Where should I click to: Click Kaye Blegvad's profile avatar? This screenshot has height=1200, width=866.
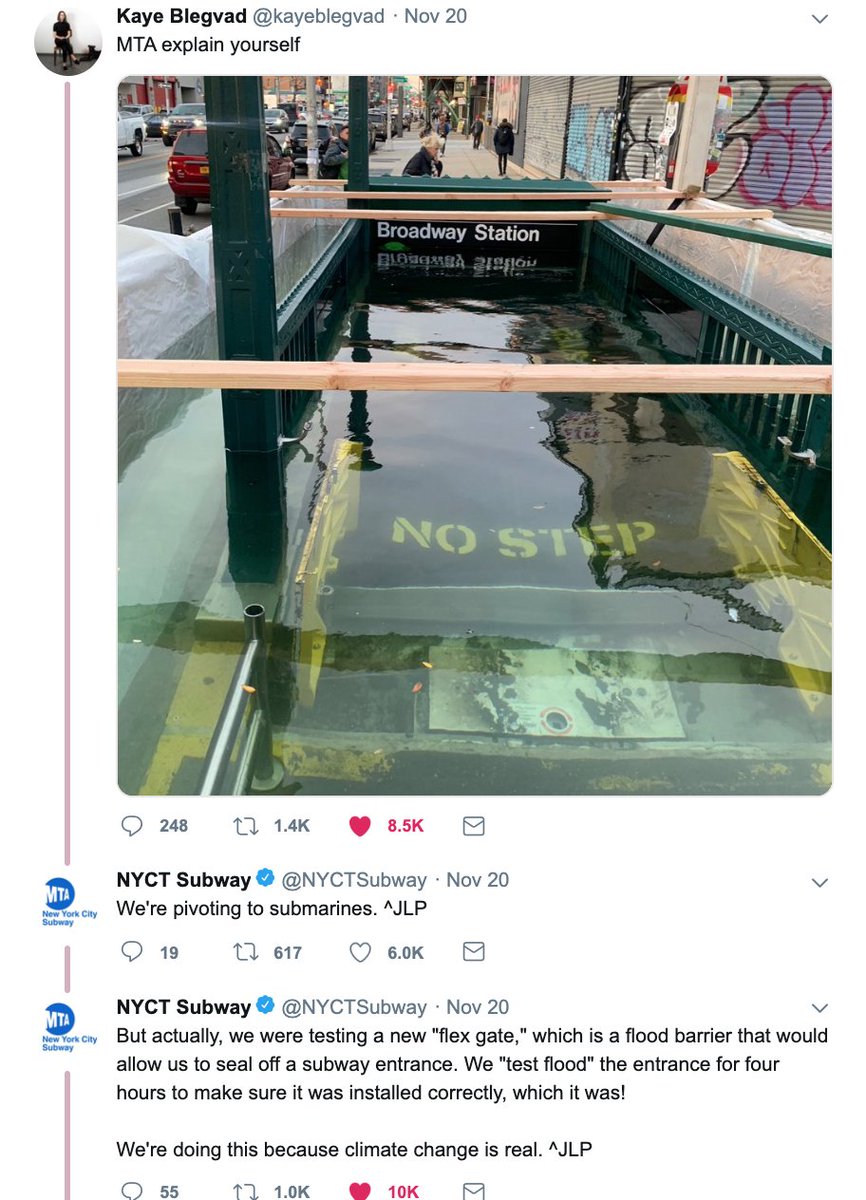(x=68, y=41)
